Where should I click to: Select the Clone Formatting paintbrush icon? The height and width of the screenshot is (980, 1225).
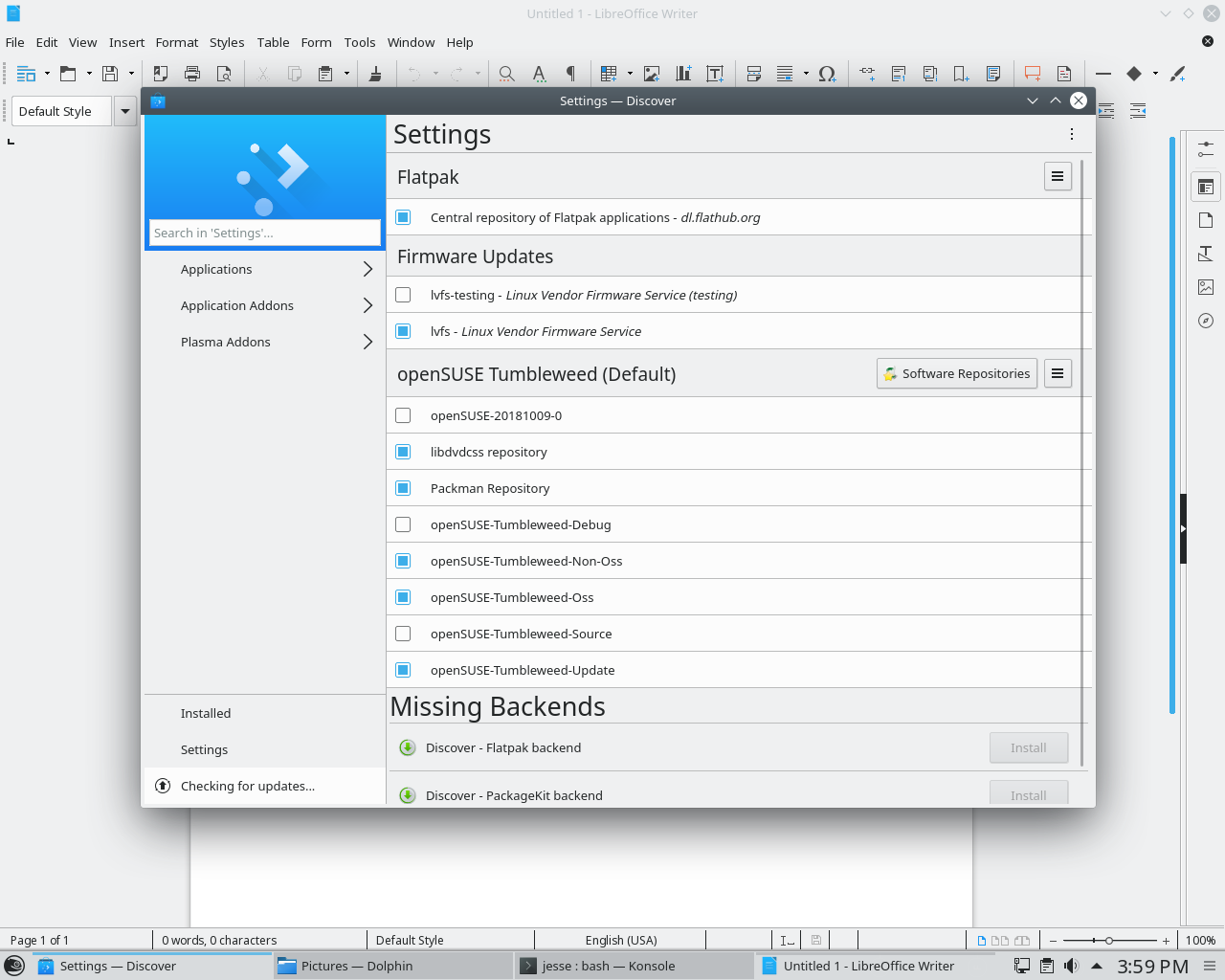(375, 74)
